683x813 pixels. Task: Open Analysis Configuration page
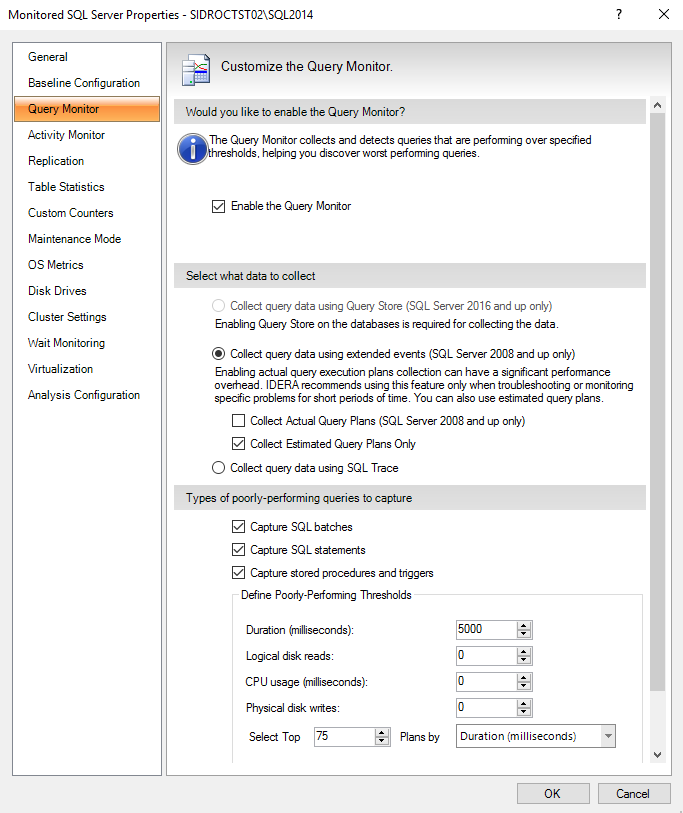[87, 395]
